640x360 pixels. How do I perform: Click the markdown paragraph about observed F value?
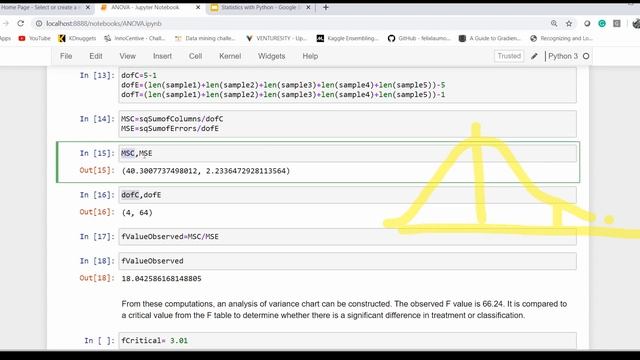[x=344, y=310]
